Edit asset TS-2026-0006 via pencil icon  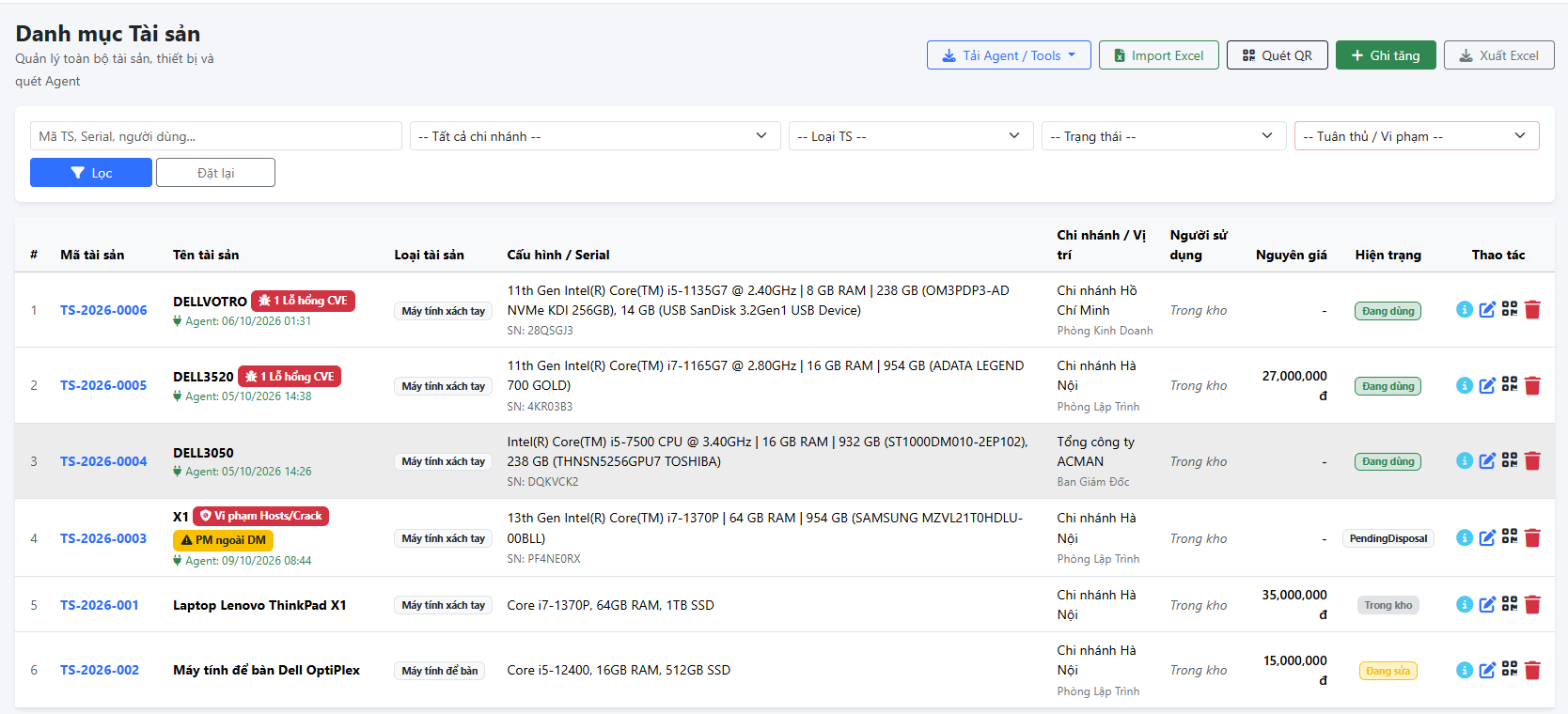tap(1487, 309)
